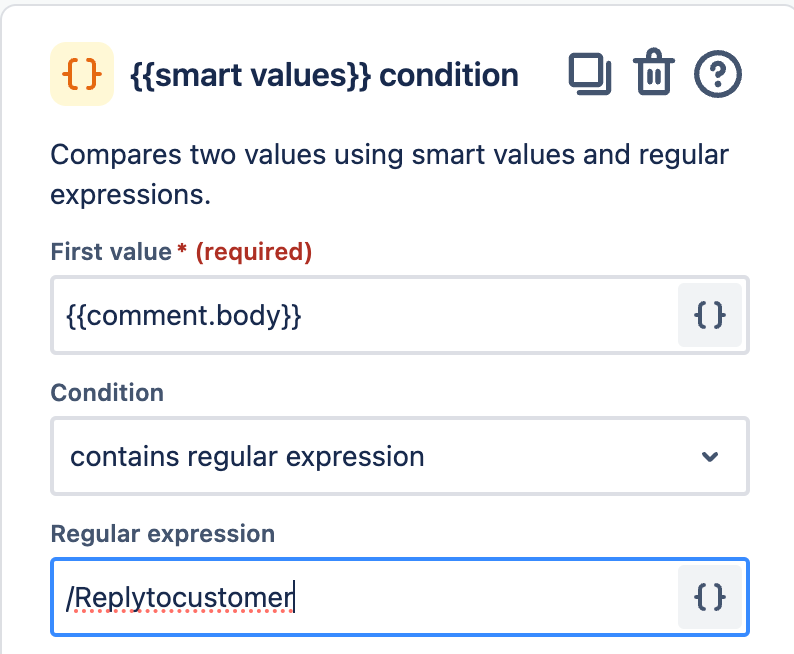Duplicate this smart values condition component
The image size is (794, 654).
(x=590, y=74)
